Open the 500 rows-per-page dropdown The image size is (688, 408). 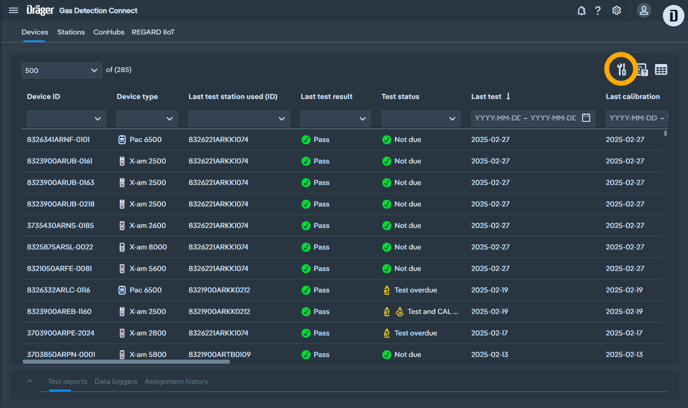(61, 70)
